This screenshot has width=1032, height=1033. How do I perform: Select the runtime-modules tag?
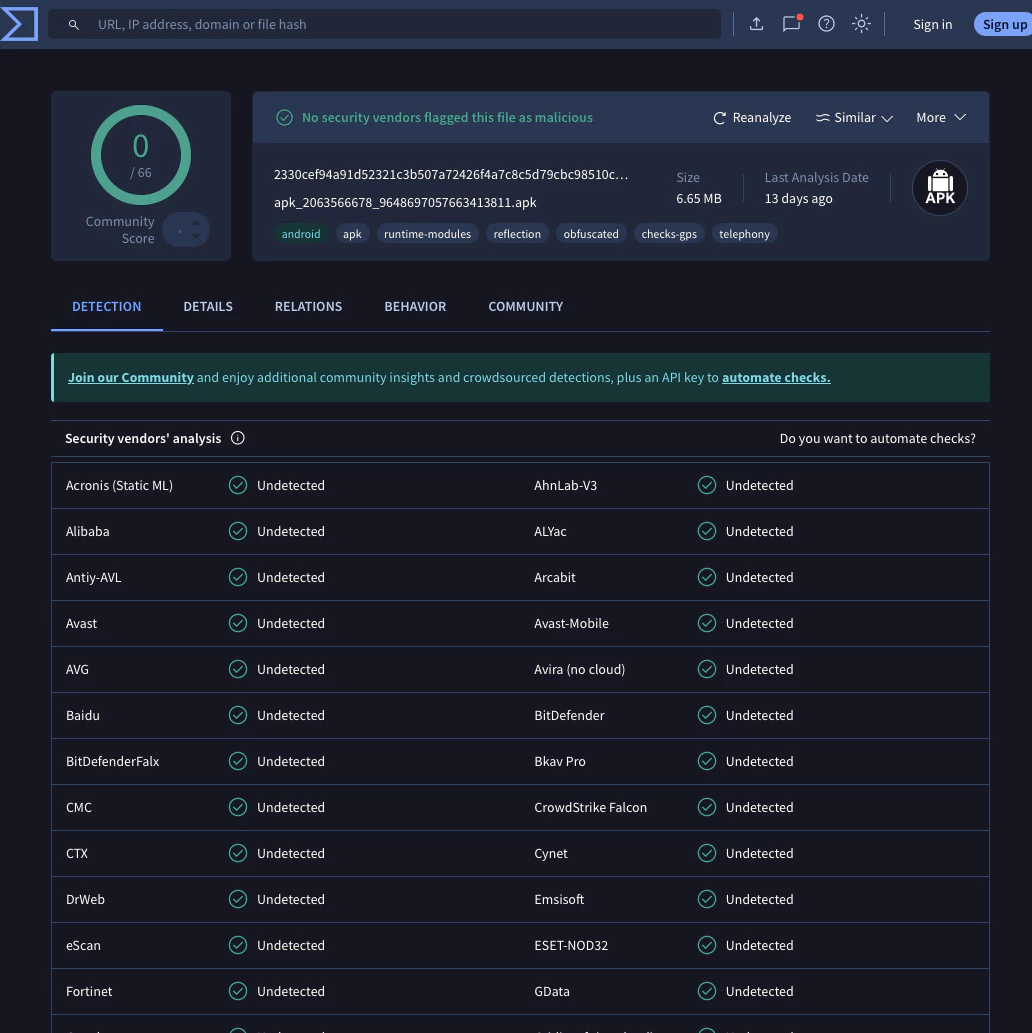[x=428, y=234]
